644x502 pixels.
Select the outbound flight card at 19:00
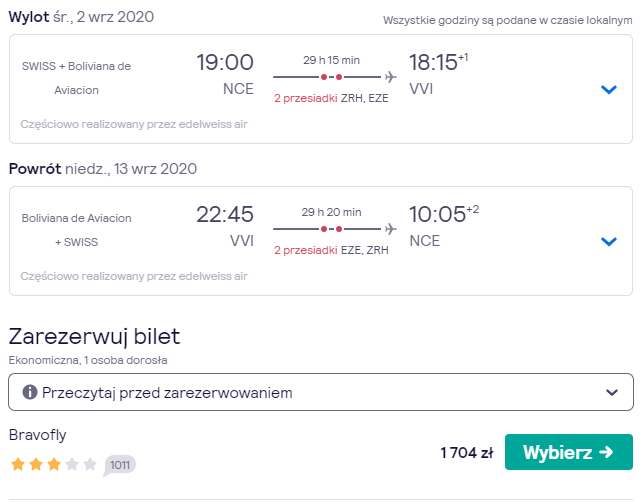click(x=321, y=89)
